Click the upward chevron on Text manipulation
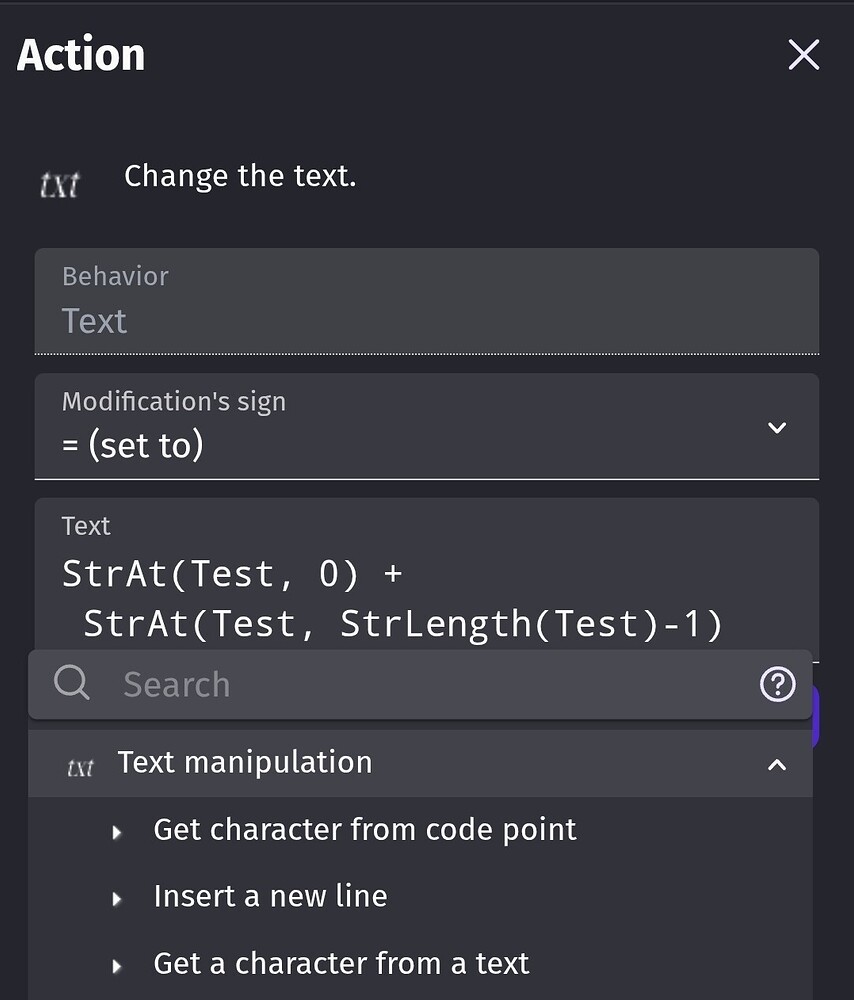The width and height of the screenshot is (854, 1000). pyautogui.click(x=778, y=762)
